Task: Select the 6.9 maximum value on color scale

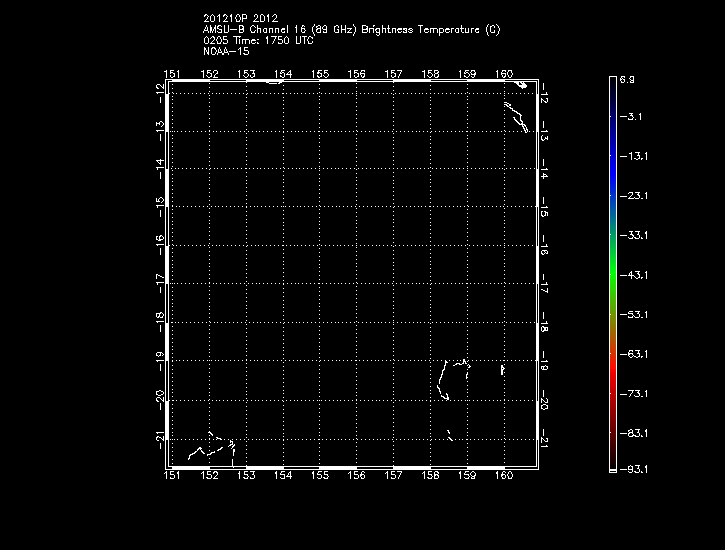Action: tap(627, 78)
